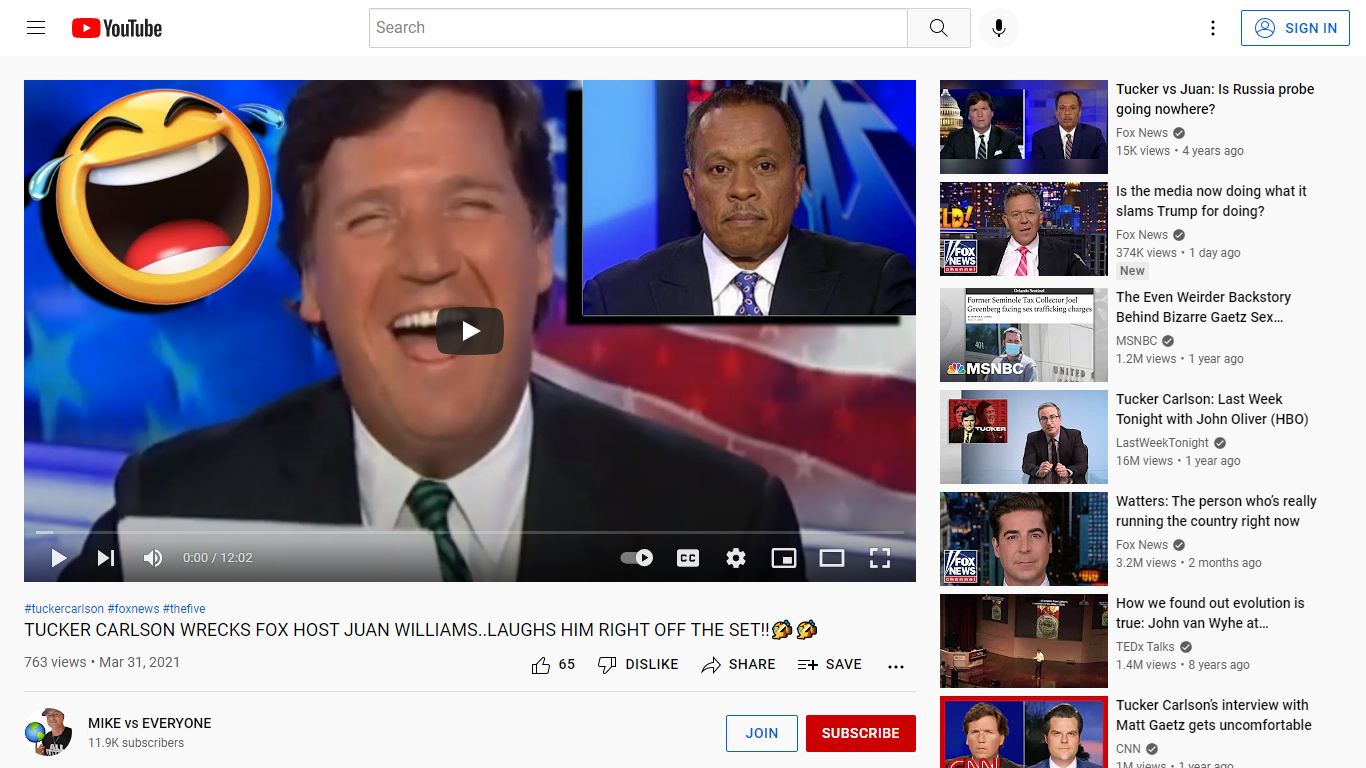This screenshot has width=1366, height=768.
Task: Click LastWeekTonight channel name
Action: 1162,443
